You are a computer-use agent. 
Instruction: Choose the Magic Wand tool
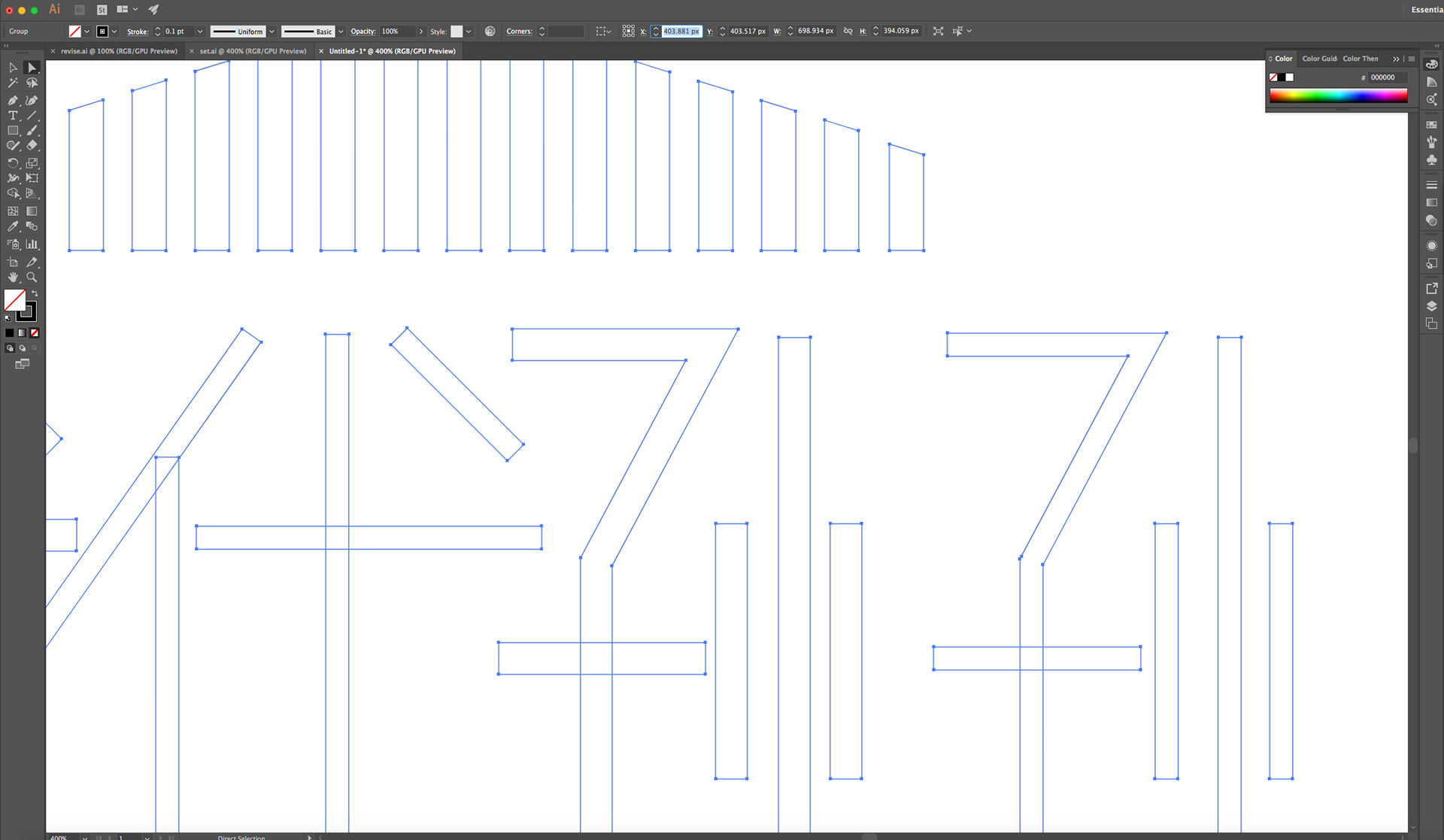point(13,83)
